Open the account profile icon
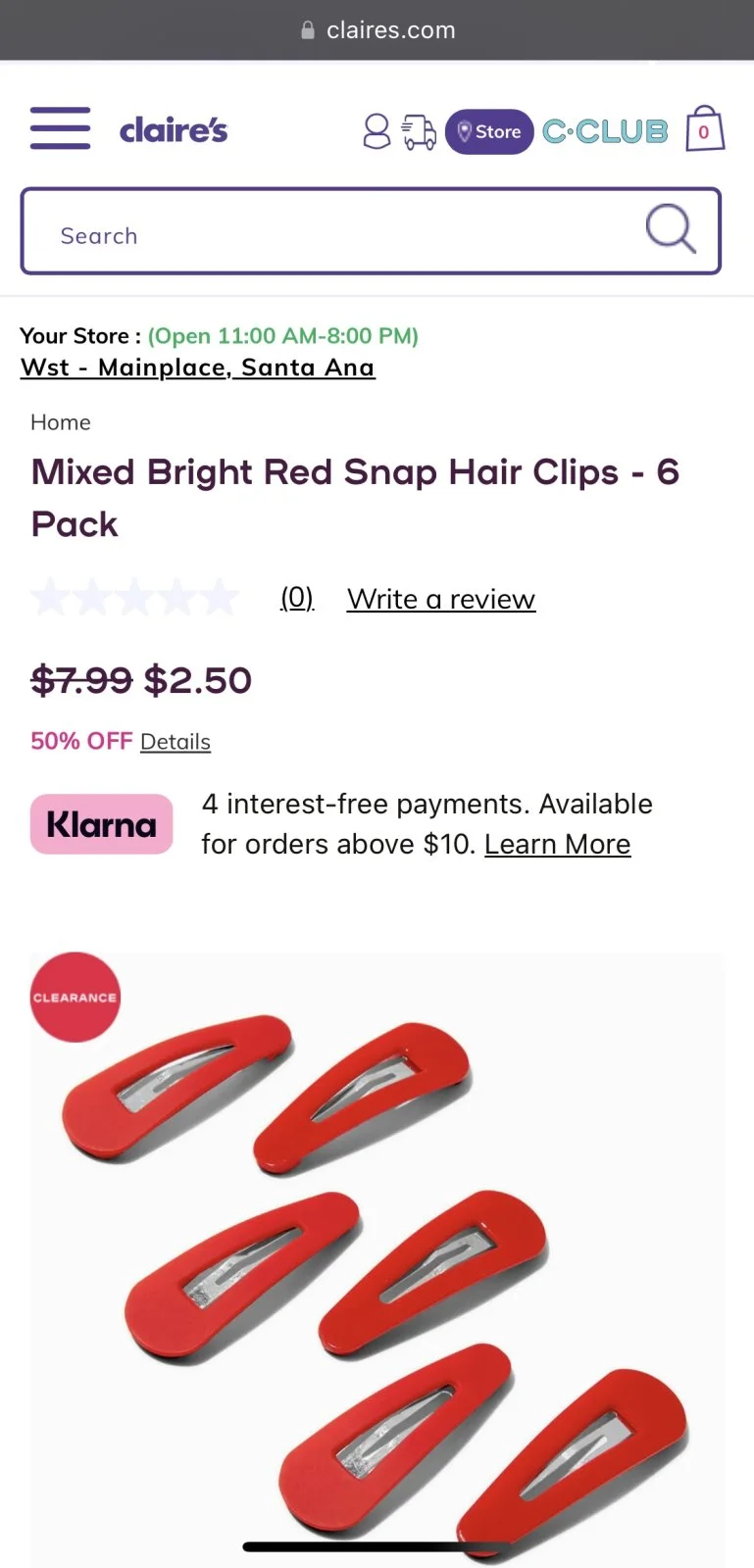This screenshot has width=754, height=1568. point(377,131)
